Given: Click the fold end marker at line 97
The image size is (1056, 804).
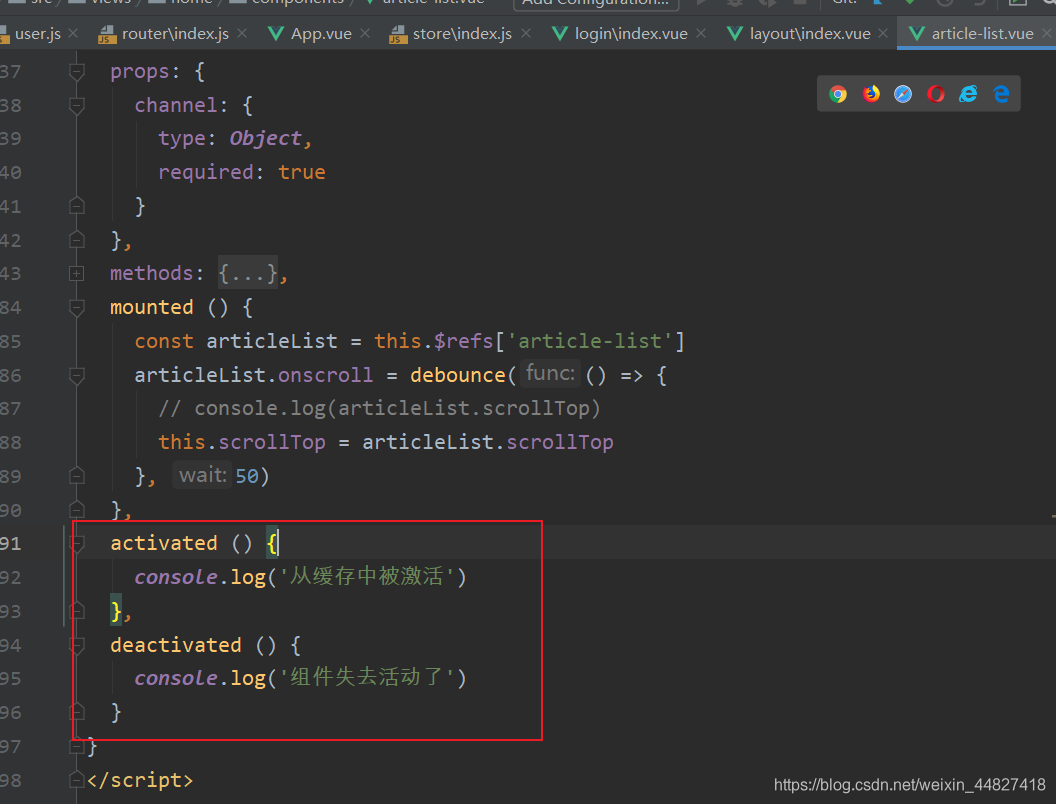Looking at the screenshot, I should (x=77, y=746).
